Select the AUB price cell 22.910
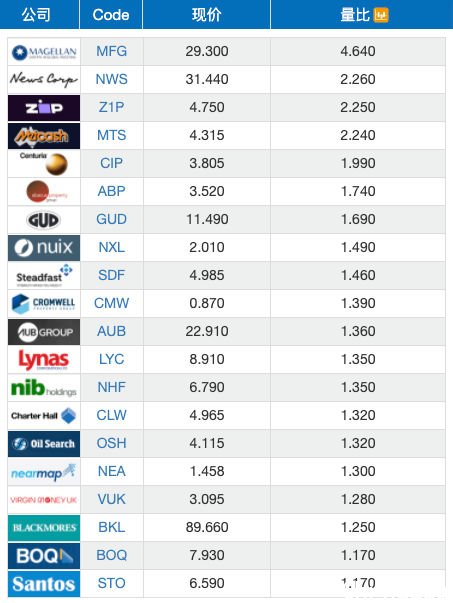The height and width of the screenshot is (603, 453). click(x=207, y=331)
